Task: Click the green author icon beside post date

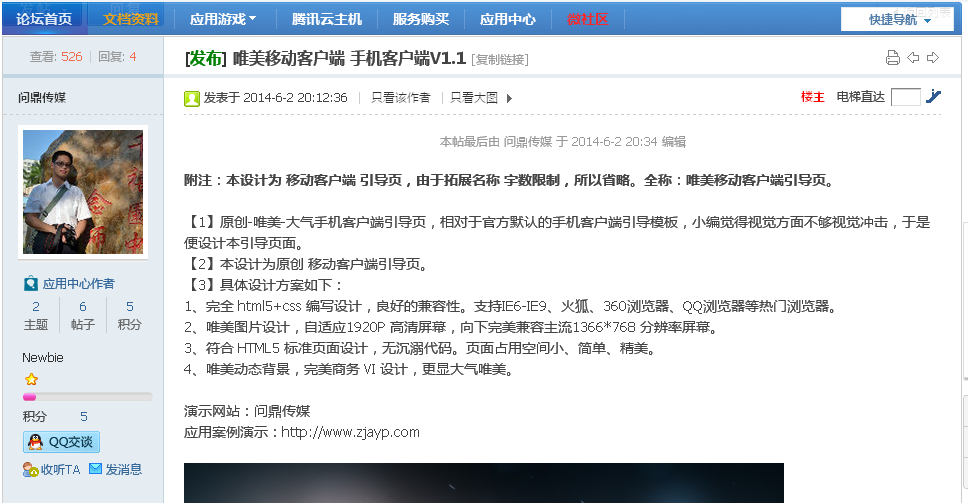Action: (x=191, y=98)
